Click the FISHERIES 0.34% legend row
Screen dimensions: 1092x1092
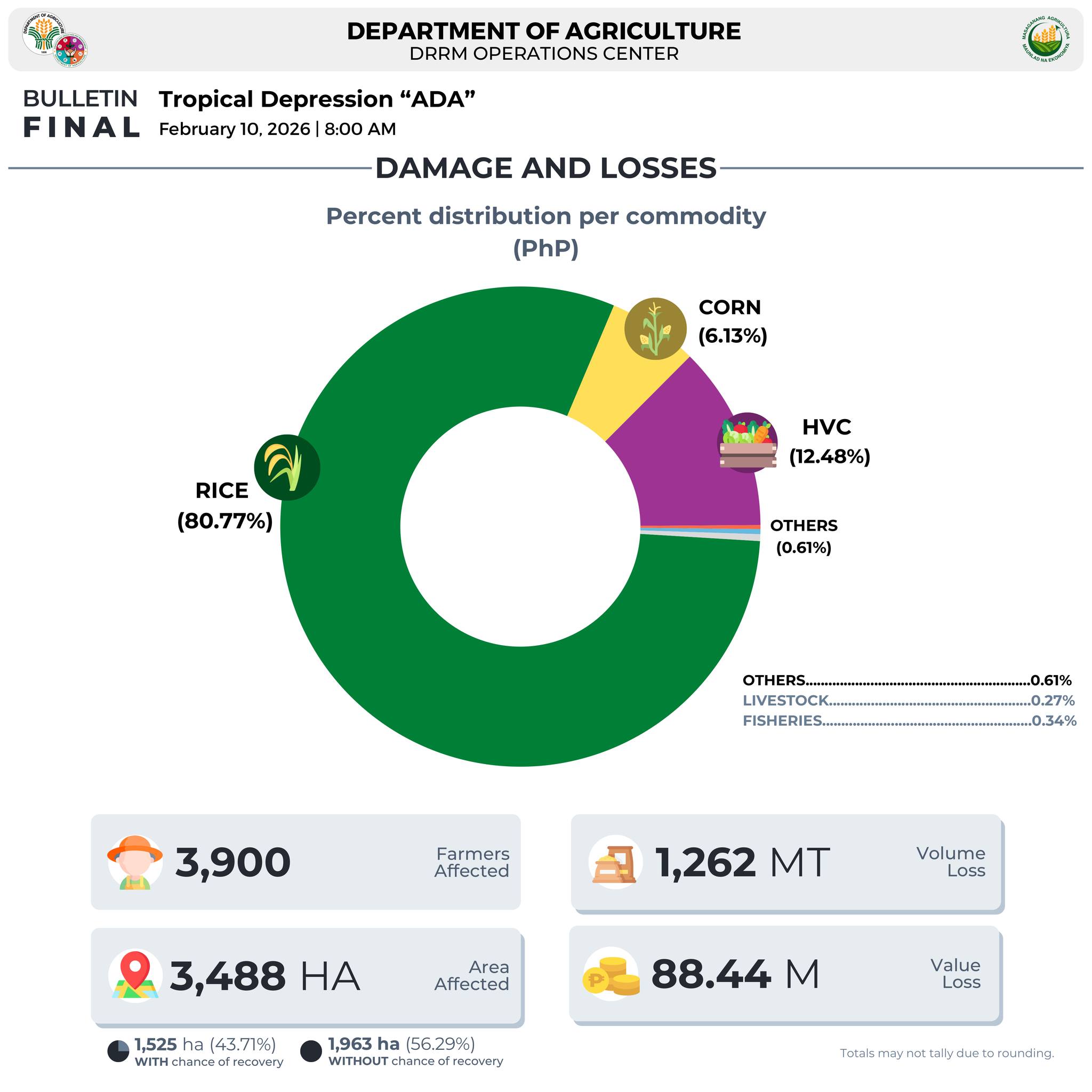point(909,721)
